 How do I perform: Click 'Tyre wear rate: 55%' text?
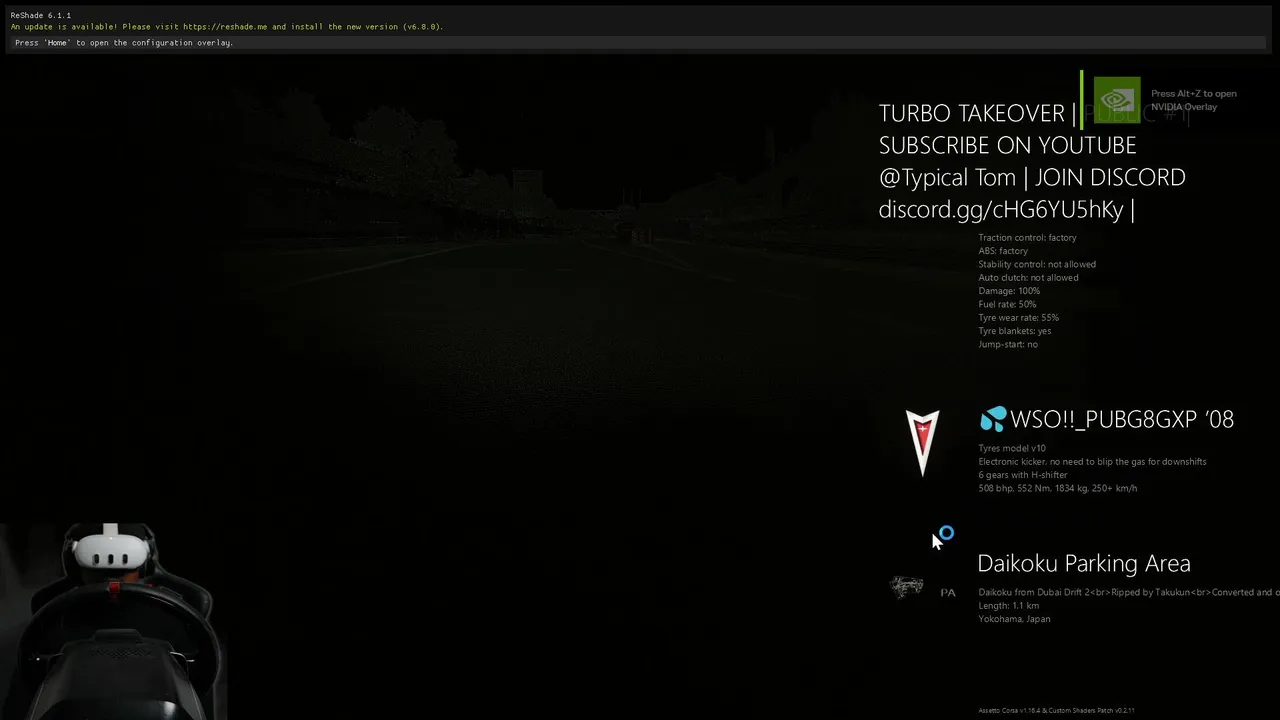click(1018, 318)
